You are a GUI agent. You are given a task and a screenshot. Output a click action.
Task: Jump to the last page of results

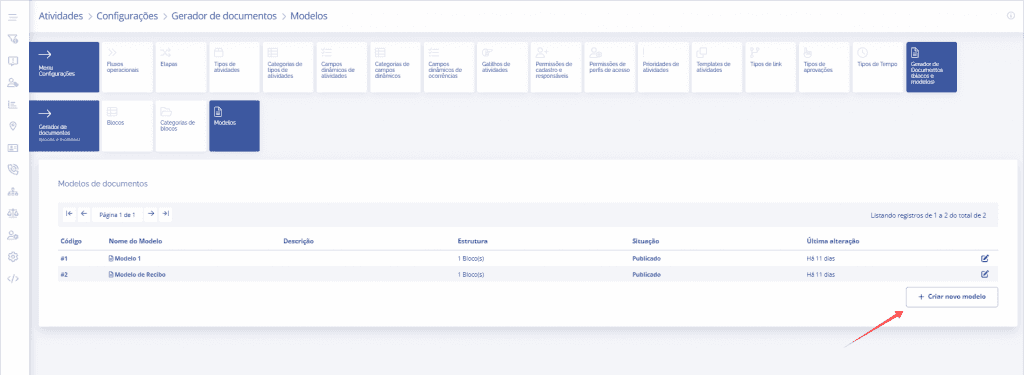coord(166,214)
